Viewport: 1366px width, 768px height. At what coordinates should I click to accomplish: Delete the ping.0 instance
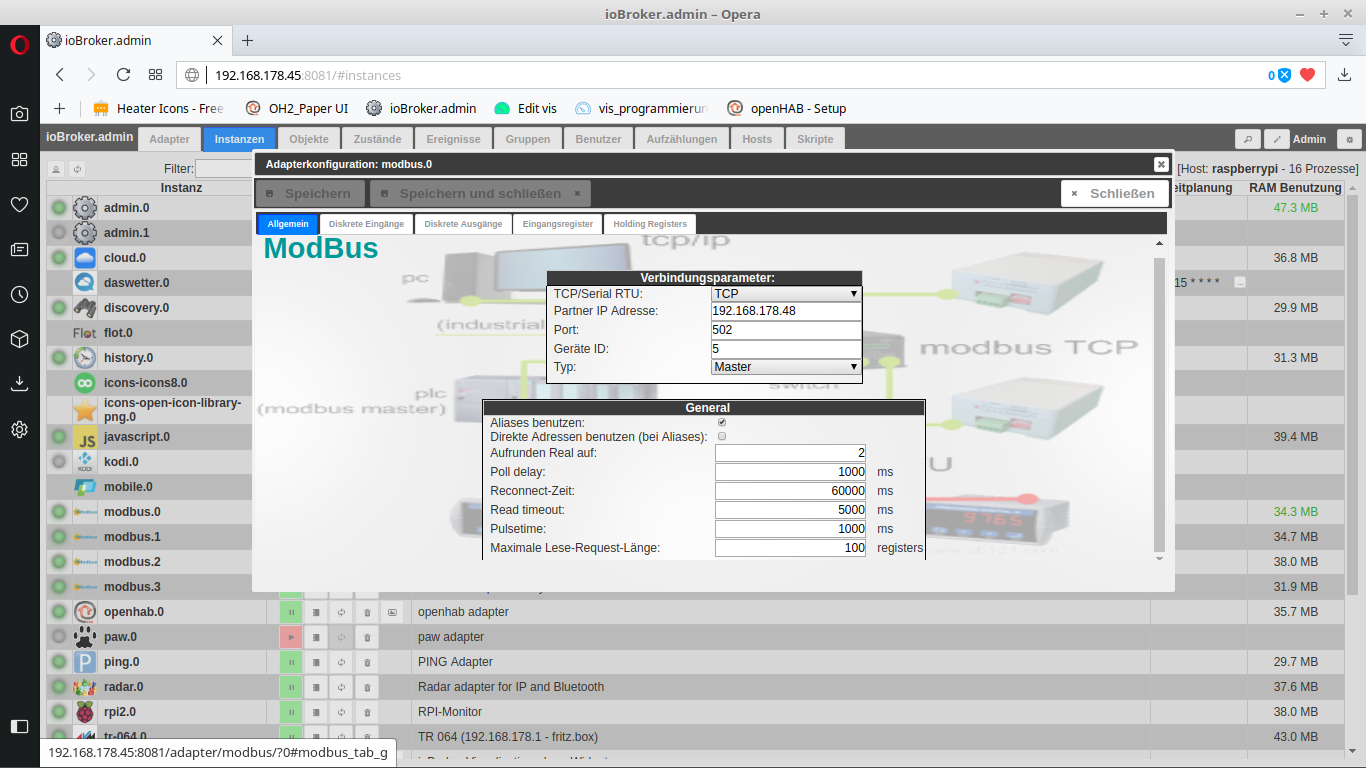pos(367,661)
